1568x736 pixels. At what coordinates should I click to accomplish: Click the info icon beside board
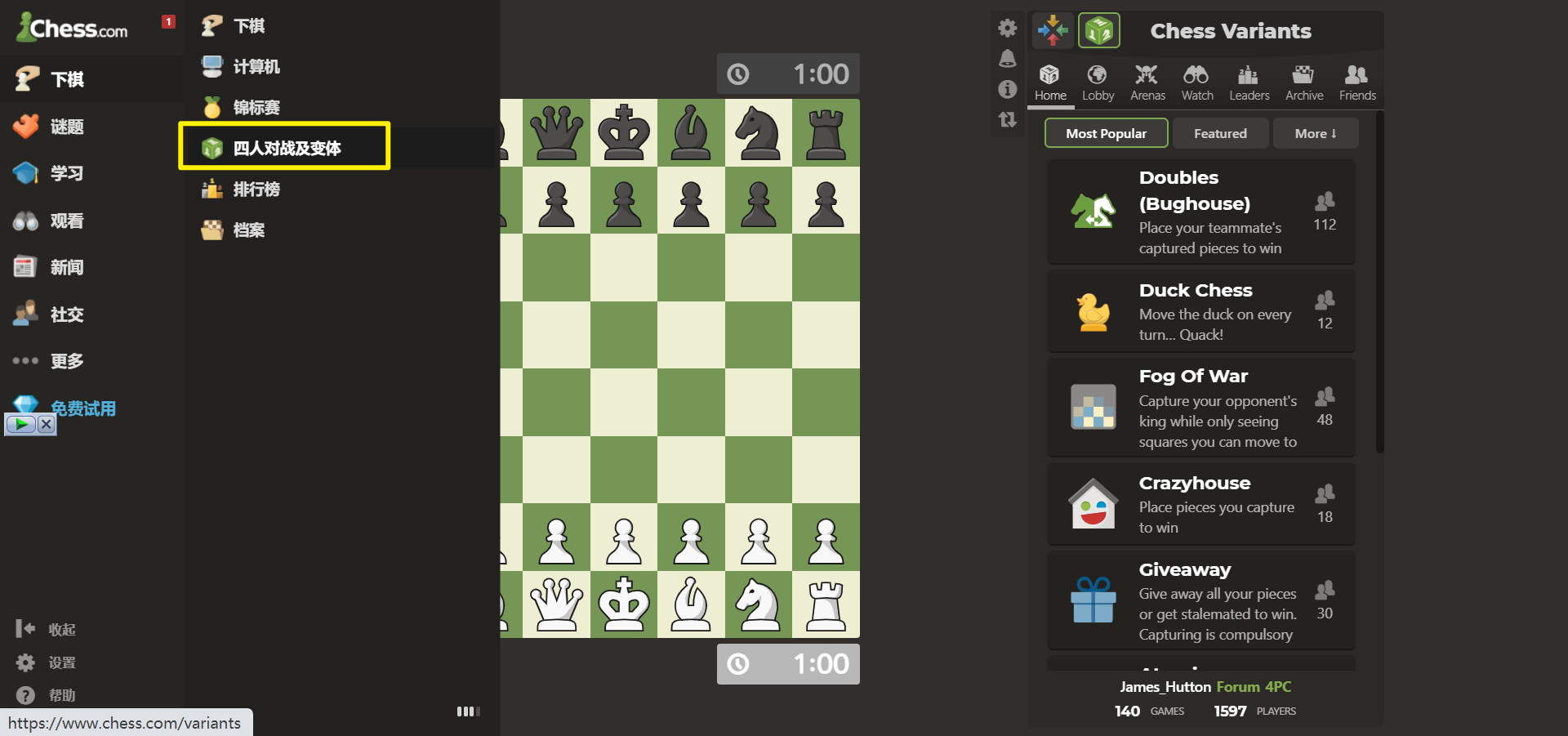pos(1008,89)
